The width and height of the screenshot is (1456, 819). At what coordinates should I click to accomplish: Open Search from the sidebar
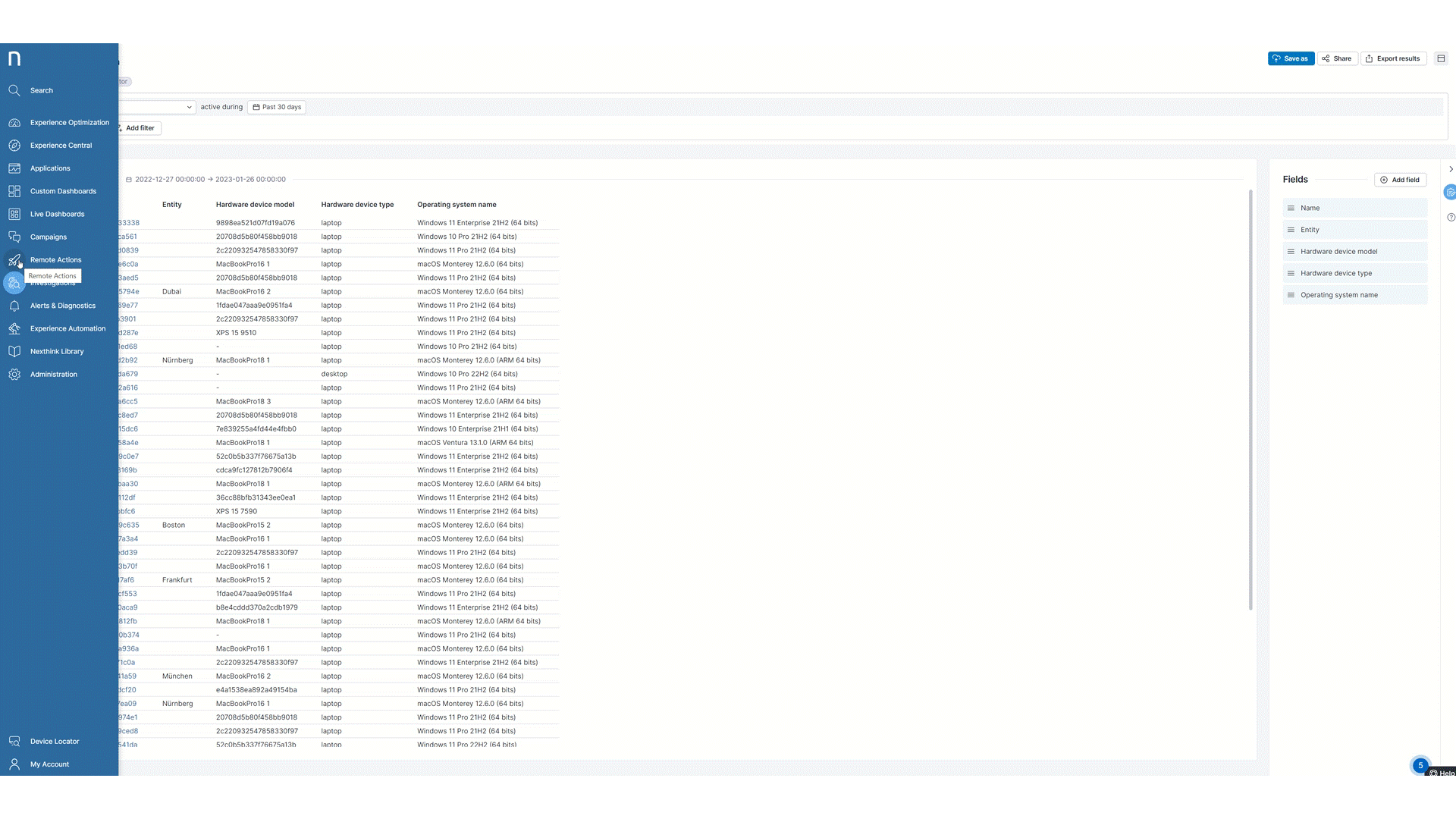(x=42, y=90)
